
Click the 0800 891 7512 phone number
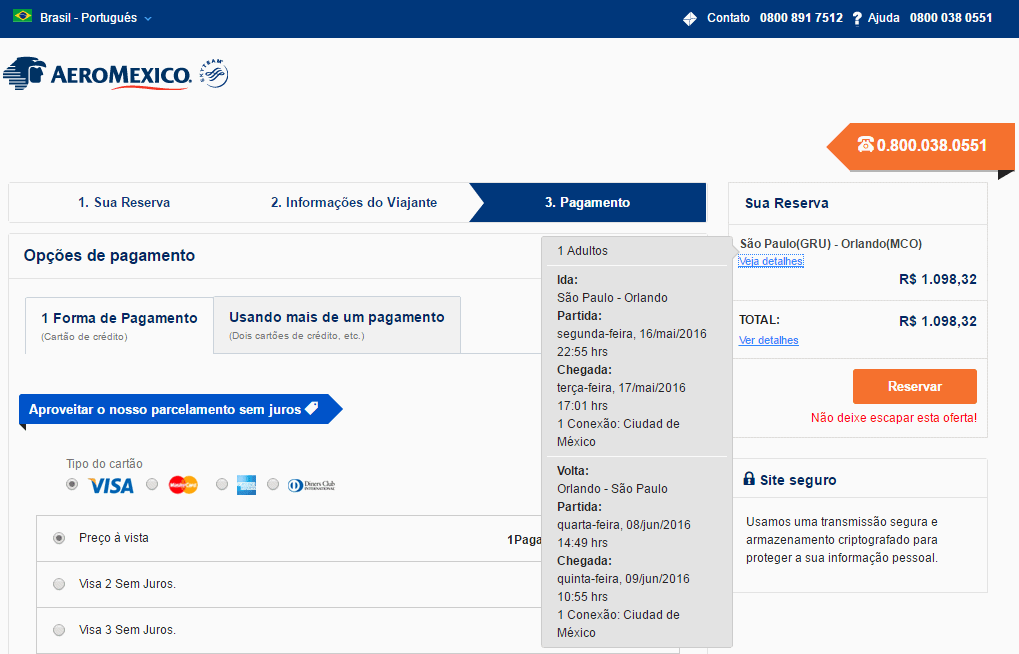point(801,18)
